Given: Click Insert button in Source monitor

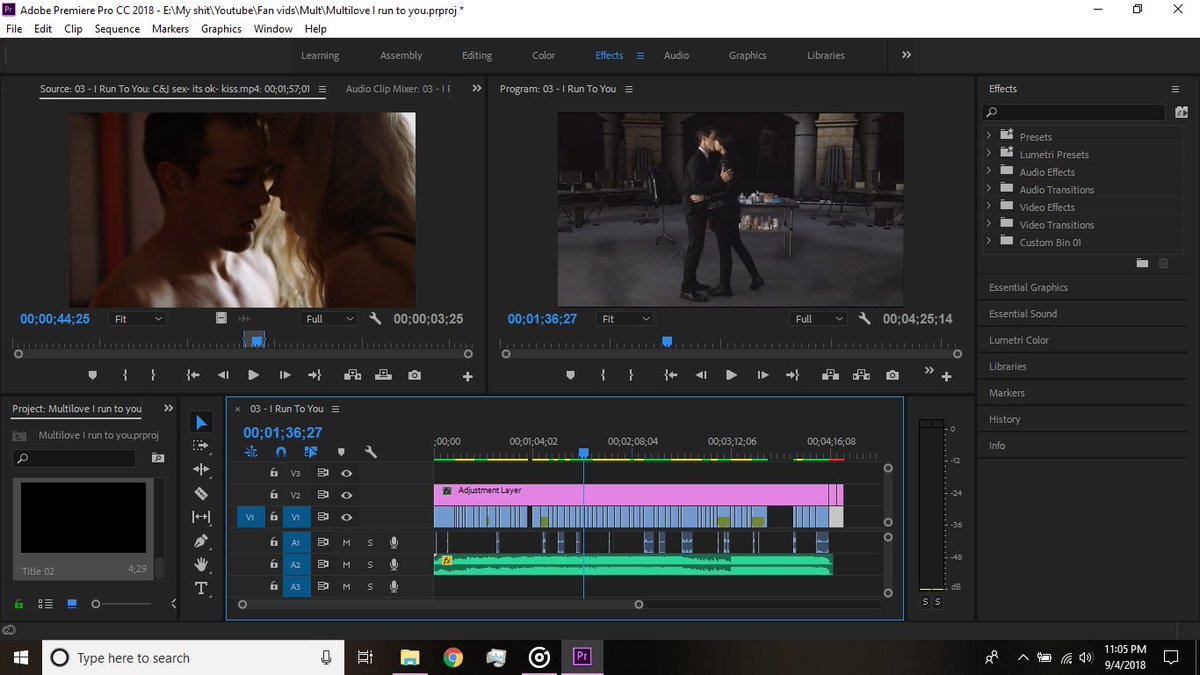Looking at the screenshot, I should click(352, 375).
